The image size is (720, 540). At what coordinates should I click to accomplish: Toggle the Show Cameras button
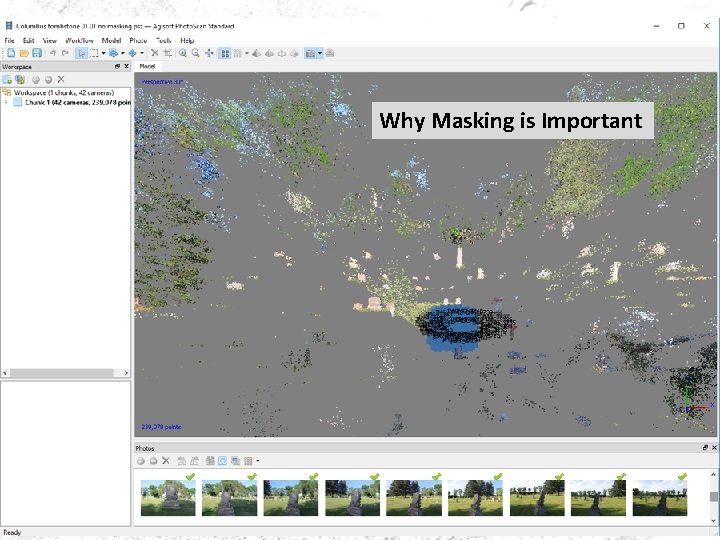click(310, 53)
